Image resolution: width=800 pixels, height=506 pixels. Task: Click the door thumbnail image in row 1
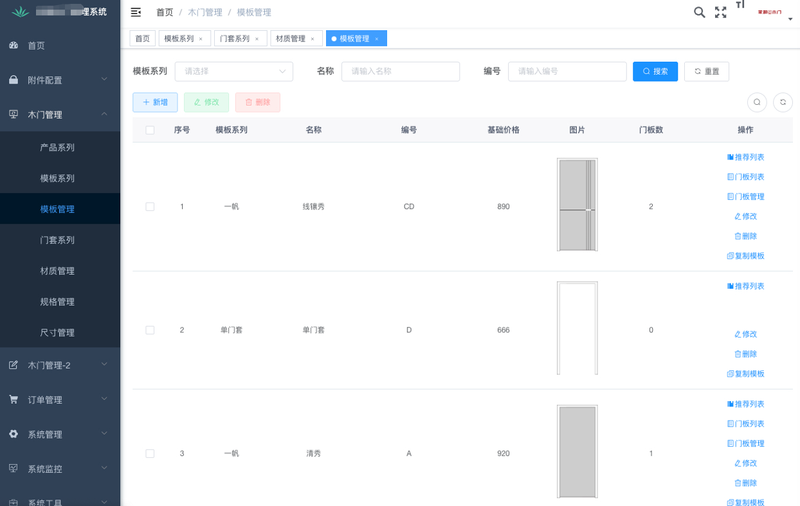click(x=577, y=205)
